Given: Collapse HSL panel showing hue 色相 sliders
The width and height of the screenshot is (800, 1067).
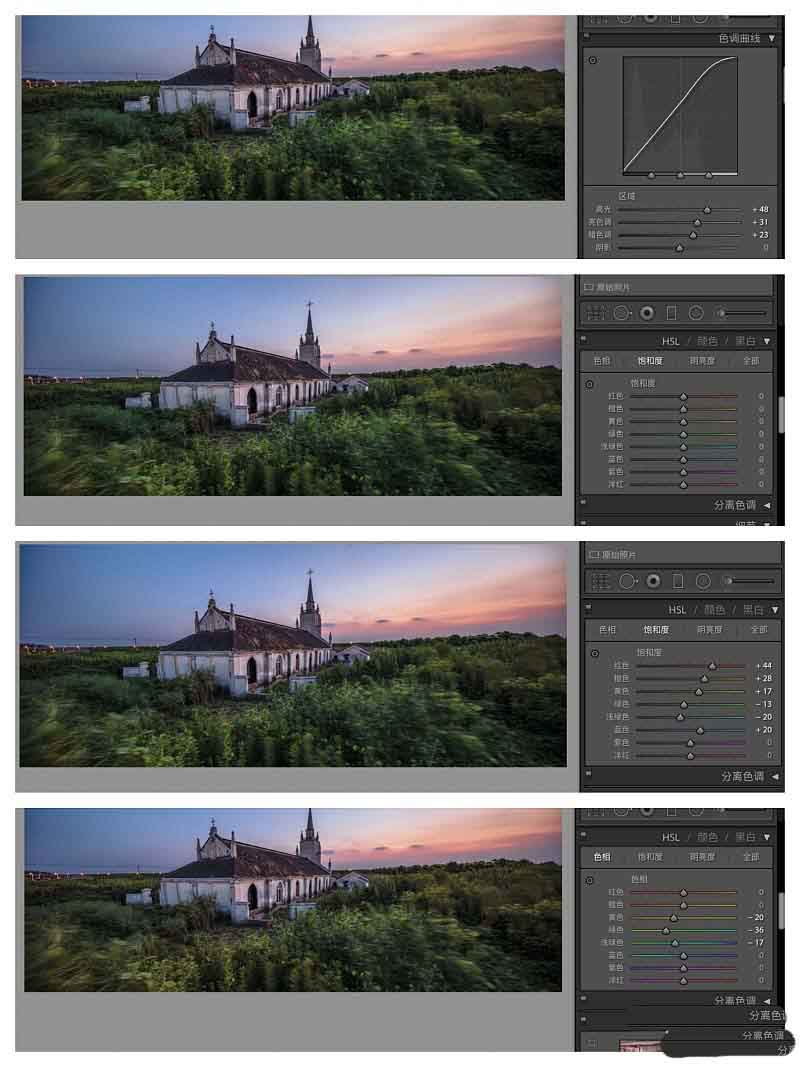Looking at the screenshot, I should (768, 837).
